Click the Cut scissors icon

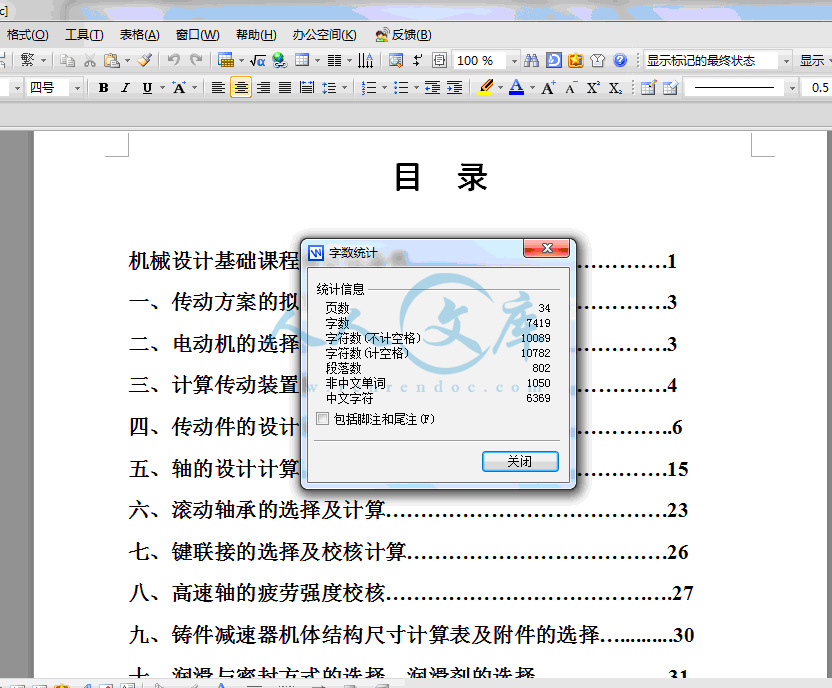coord(90,60)
